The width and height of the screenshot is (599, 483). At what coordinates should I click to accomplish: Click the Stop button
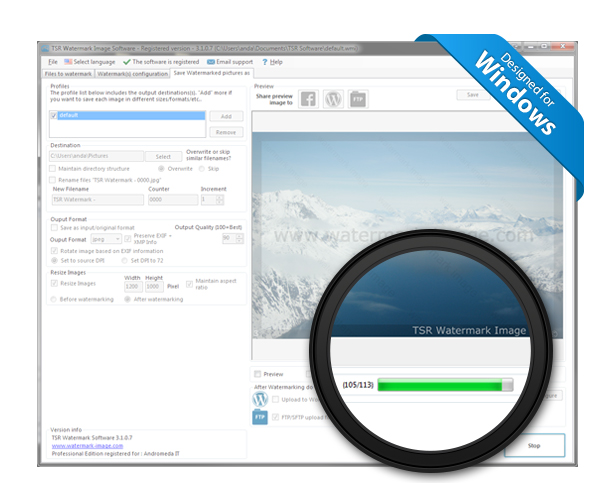[x=534, y=445]
